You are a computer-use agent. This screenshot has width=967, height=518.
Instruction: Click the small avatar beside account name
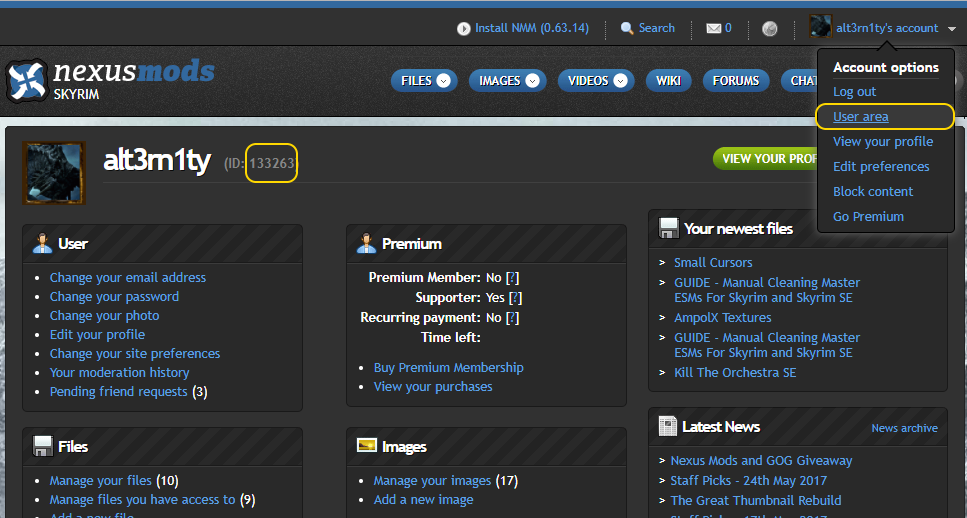pos(821,27)
